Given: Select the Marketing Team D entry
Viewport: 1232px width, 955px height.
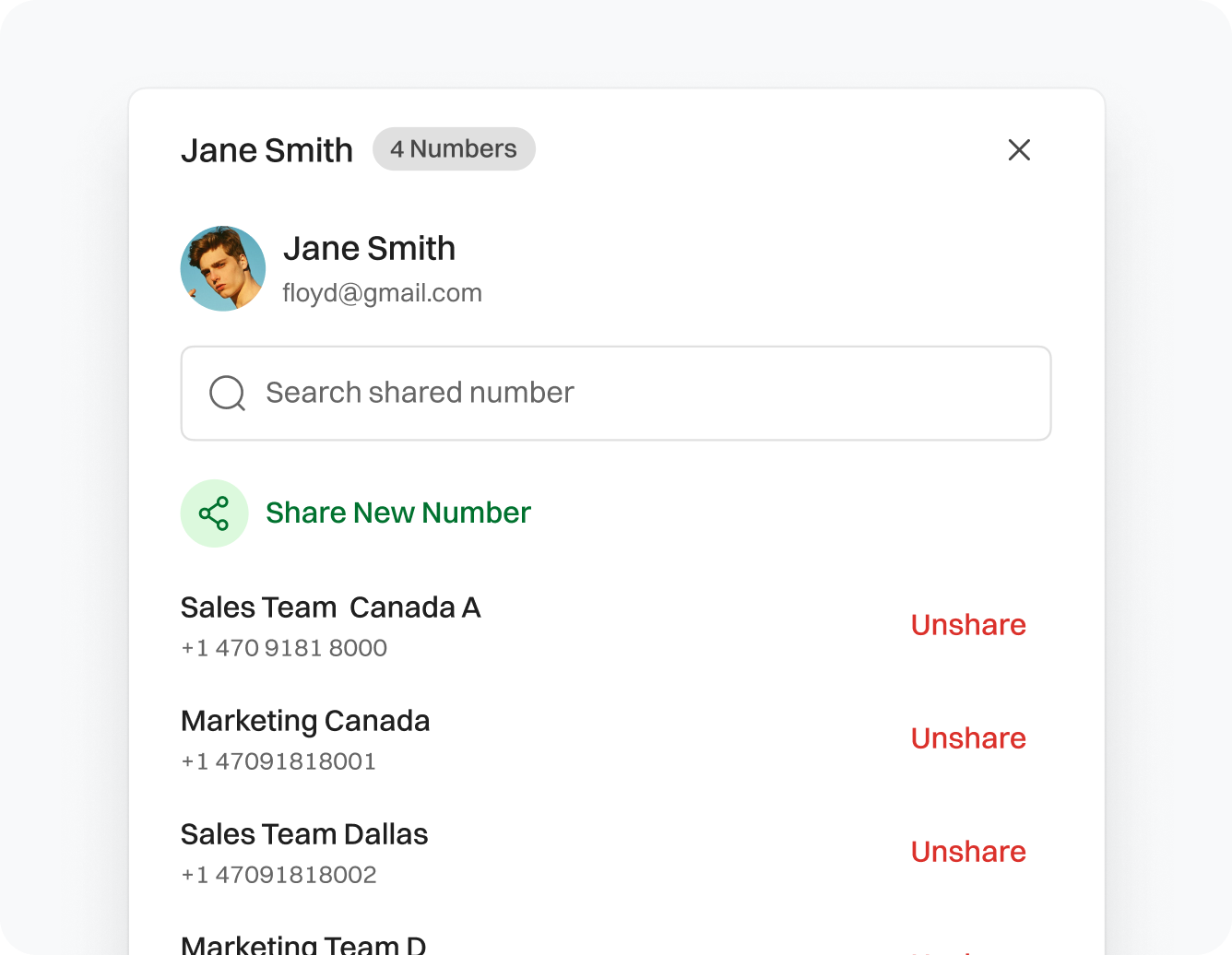Looking at the screenshot, I should pos(303,945).
